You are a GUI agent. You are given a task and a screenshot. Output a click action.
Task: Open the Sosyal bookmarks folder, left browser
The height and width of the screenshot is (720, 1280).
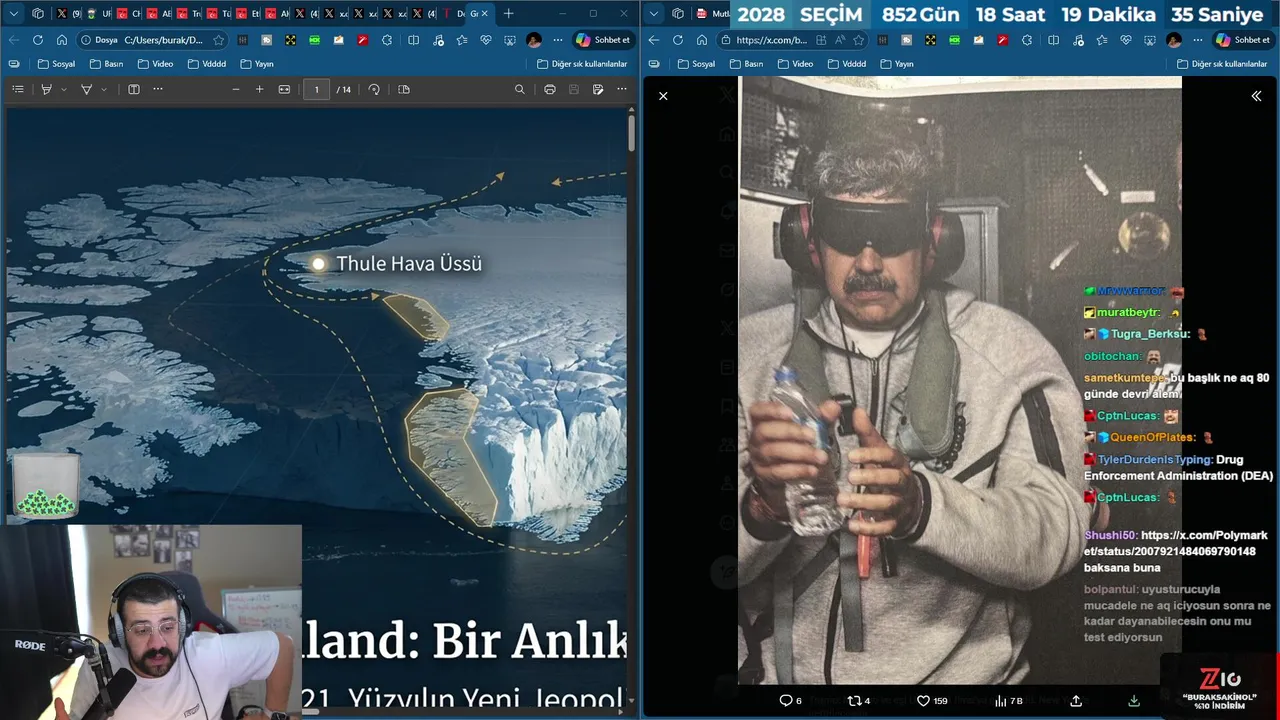[57, 63]
